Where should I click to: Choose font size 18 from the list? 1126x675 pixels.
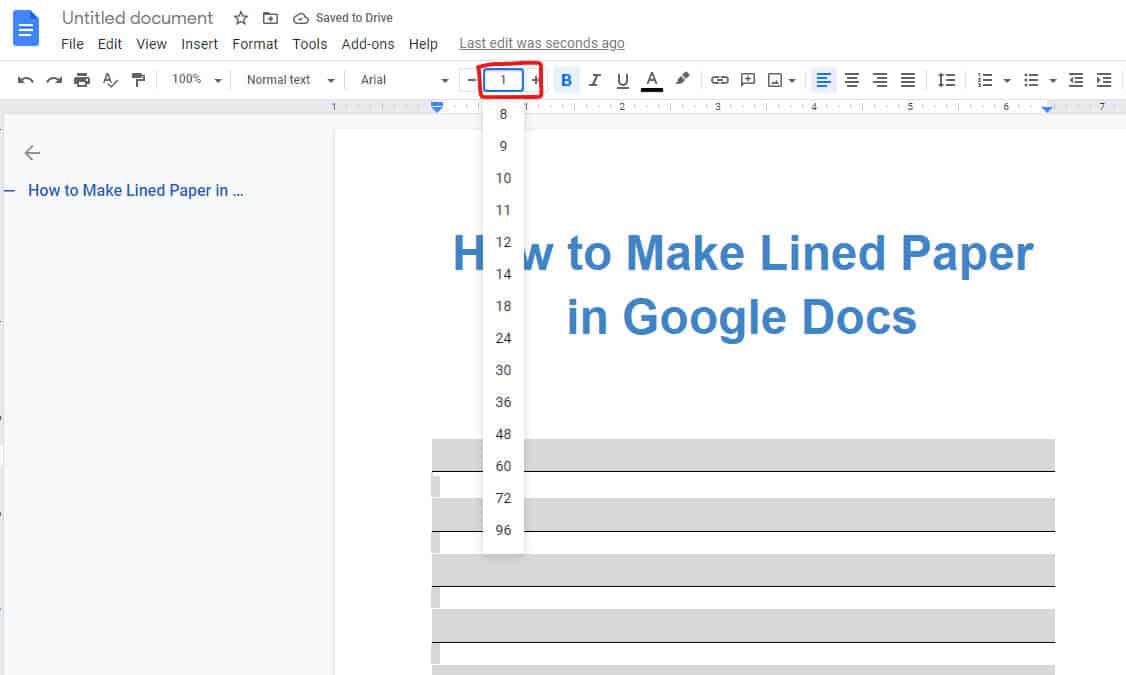coord(503,306)
